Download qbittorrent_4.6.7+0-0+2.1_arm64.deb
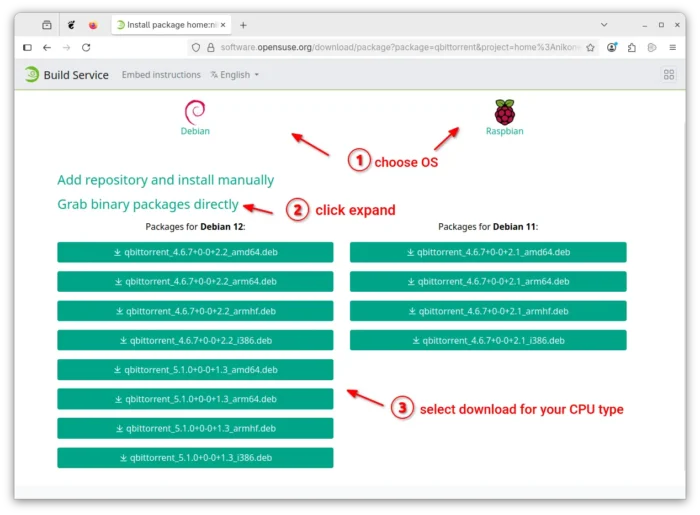Screen dimensions: 700x515 click(x=488, y=282)
